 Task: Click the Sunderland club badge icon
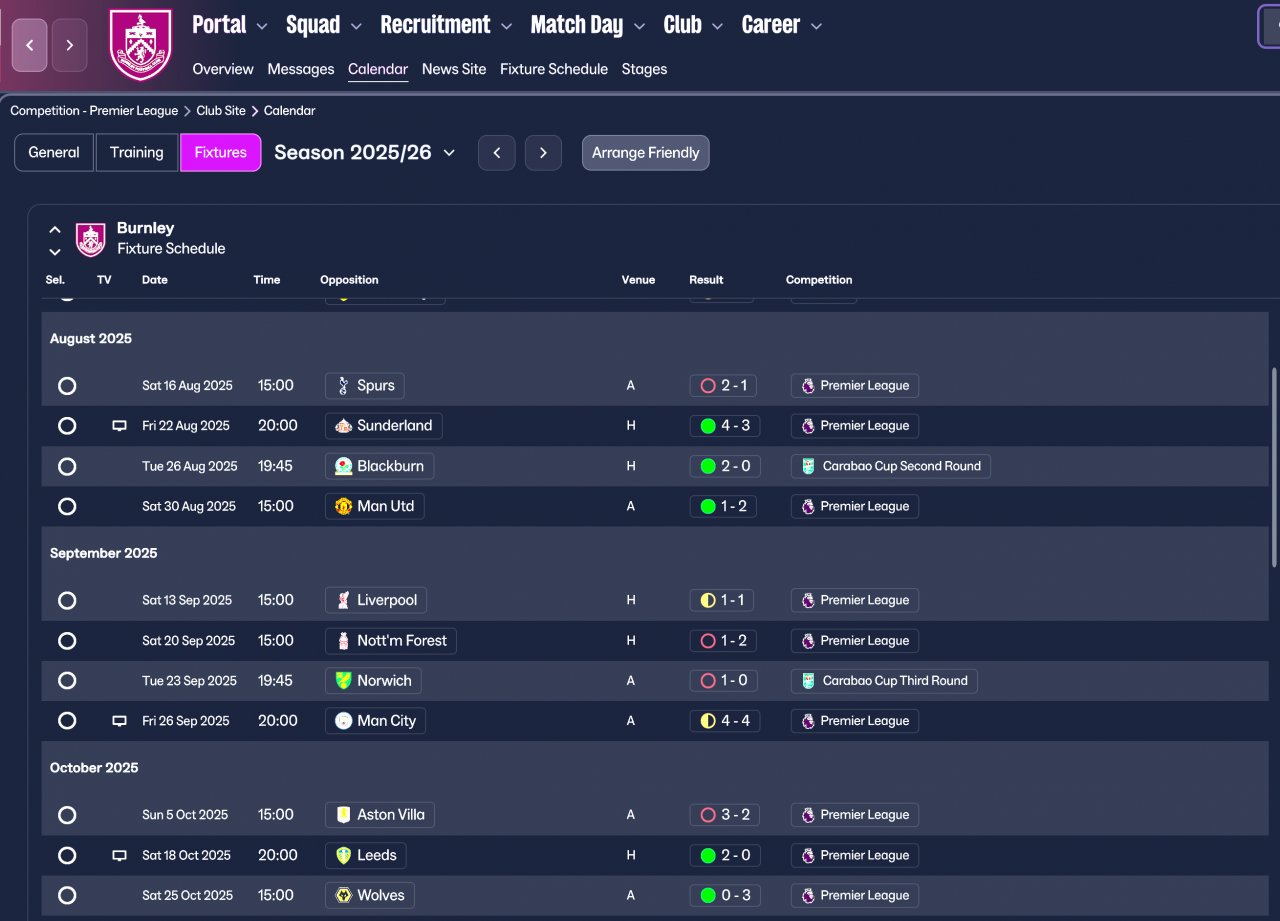coord(343,426)
